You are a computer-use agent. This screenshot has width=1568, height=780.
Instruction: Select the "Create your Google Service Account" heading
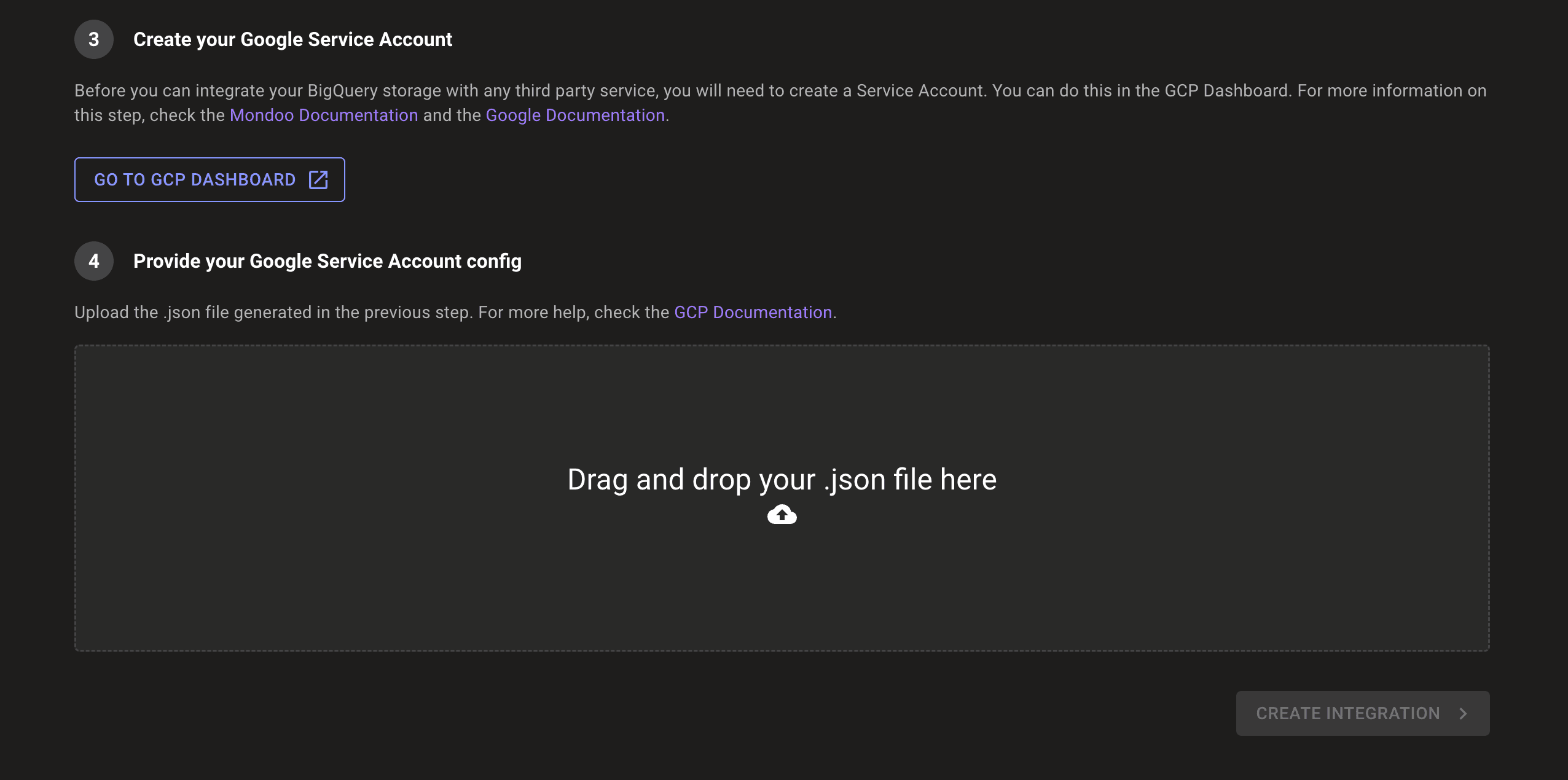tap(292, 39)
